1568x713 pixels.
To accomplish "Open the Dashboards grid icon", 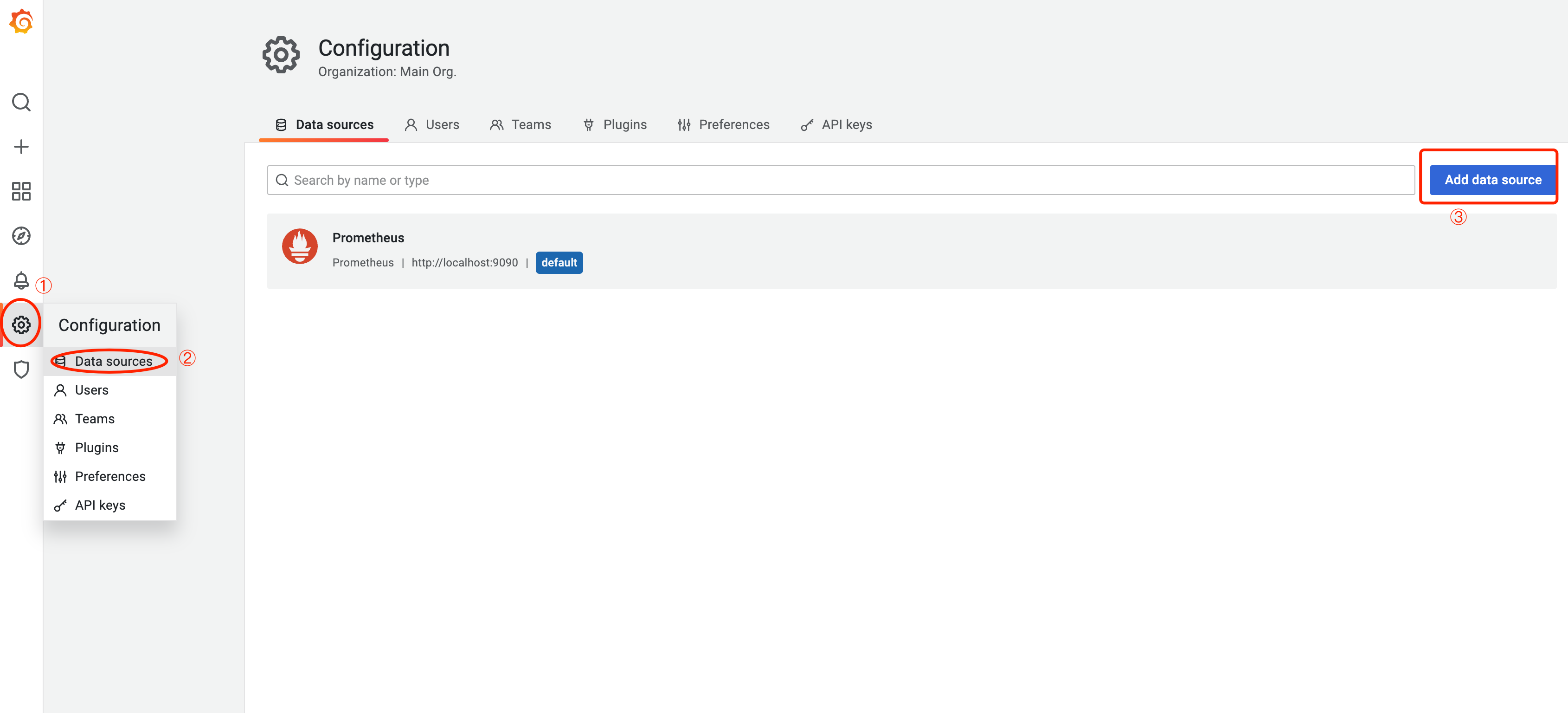I will 21,191.
